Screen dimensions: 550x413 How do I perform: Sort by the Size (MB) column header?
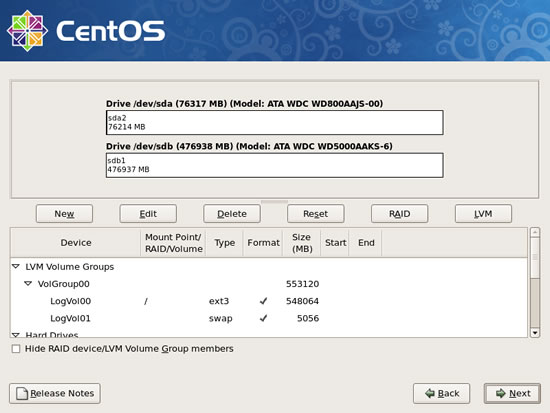click(x=302, y=242)
